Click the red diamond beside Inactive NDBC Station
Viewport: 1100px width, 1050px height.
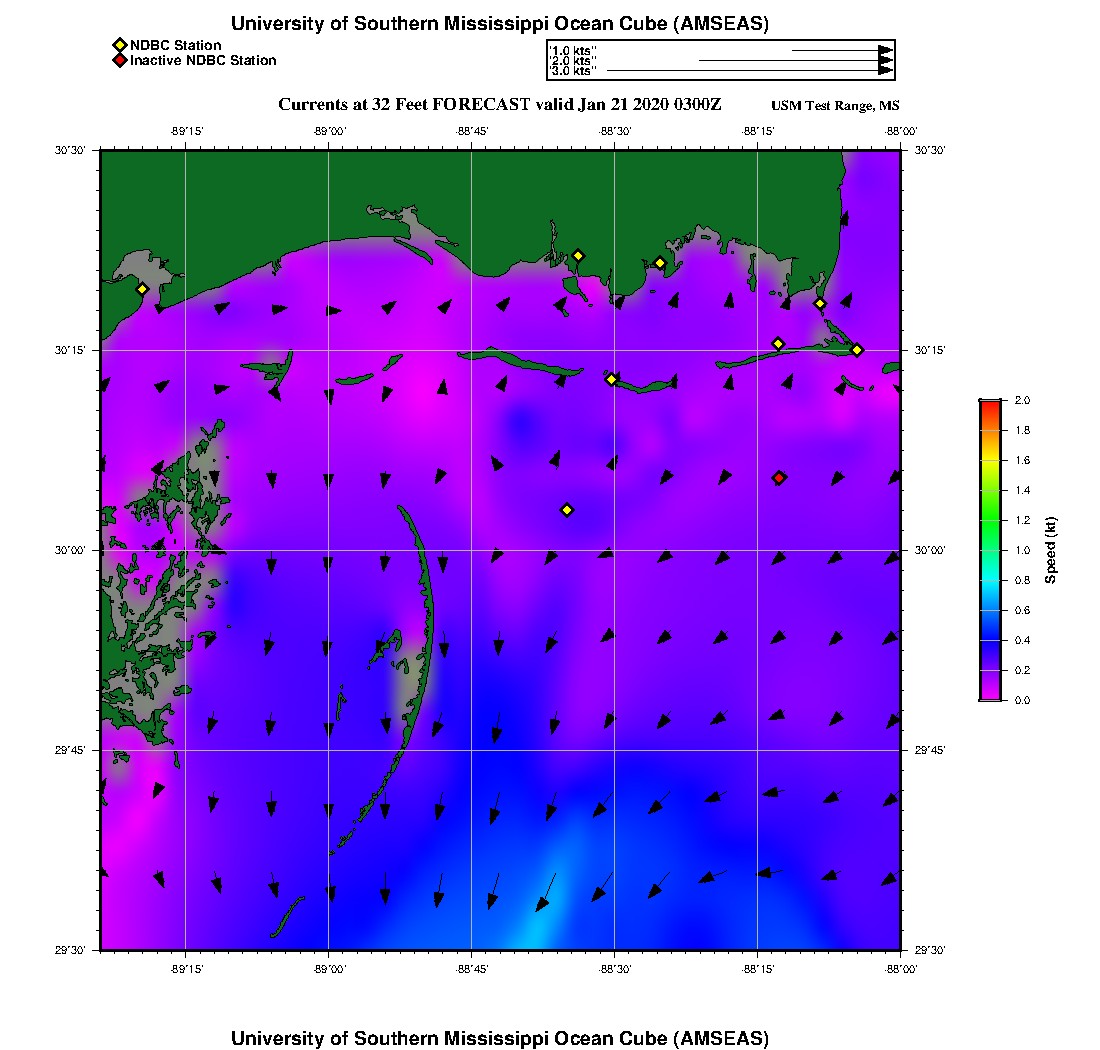(120, 60)
